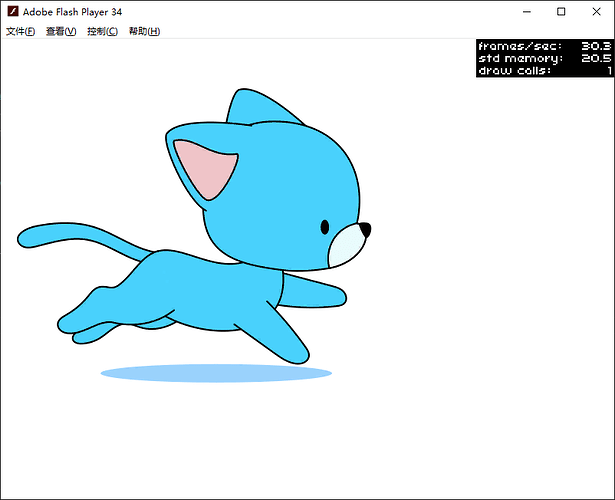Open the 帮助(H) menu
The width and height of the screenshot is (615, 500).
(144, 31)
